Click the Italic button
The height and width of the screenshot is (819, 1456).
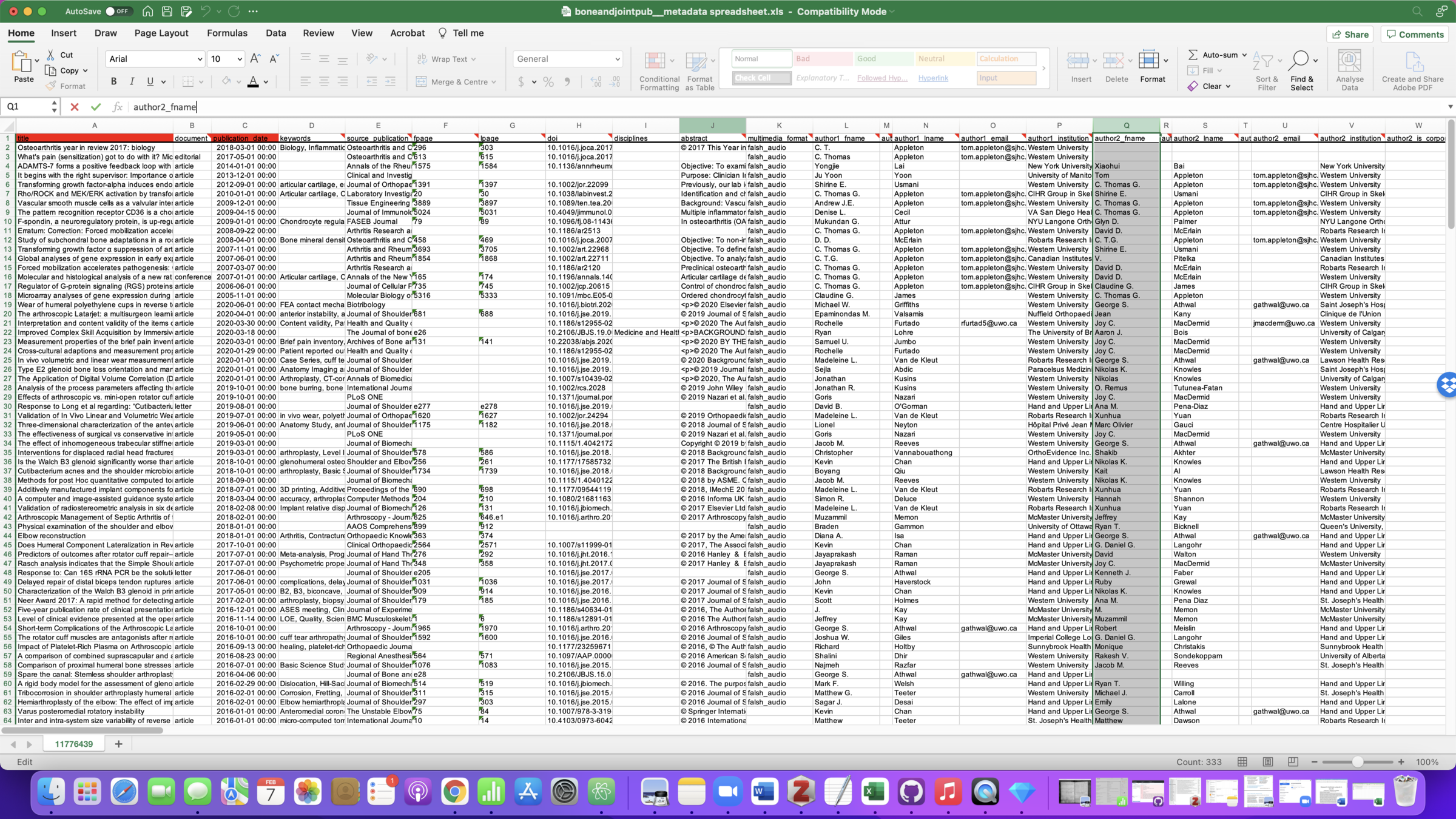point(132,81)
